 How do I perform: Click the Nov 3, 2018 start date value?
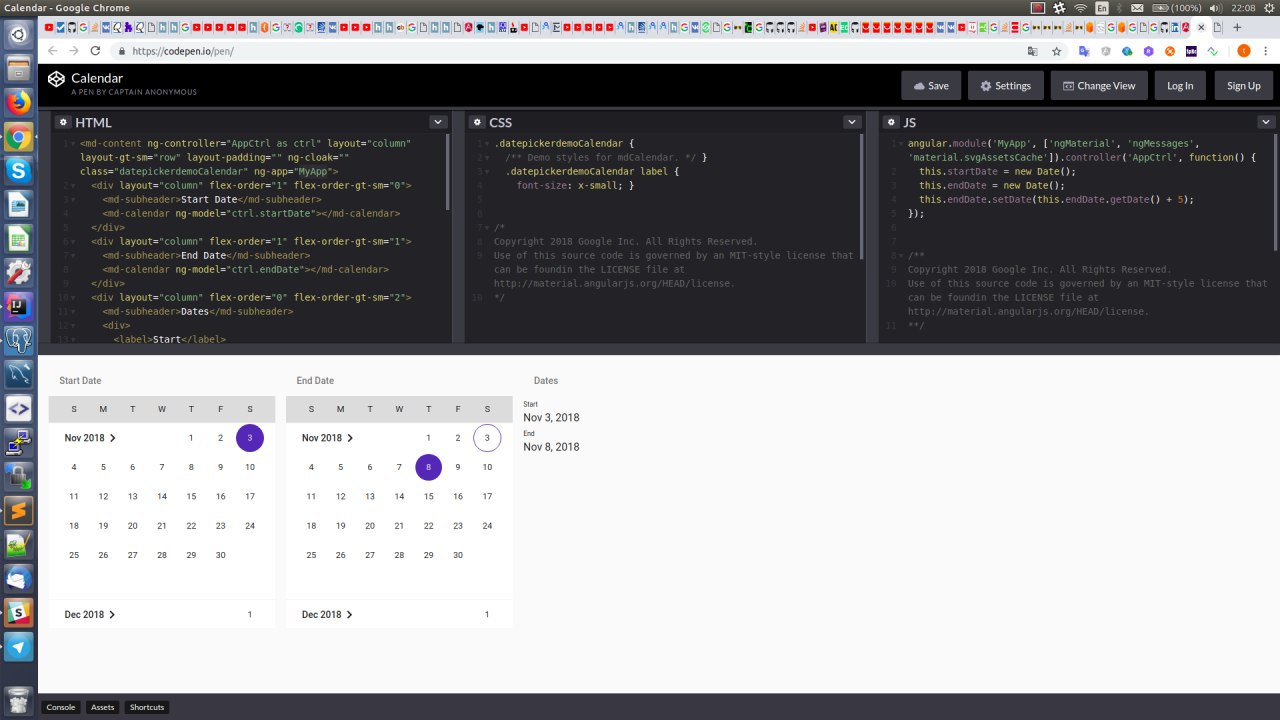pos(551,418)
